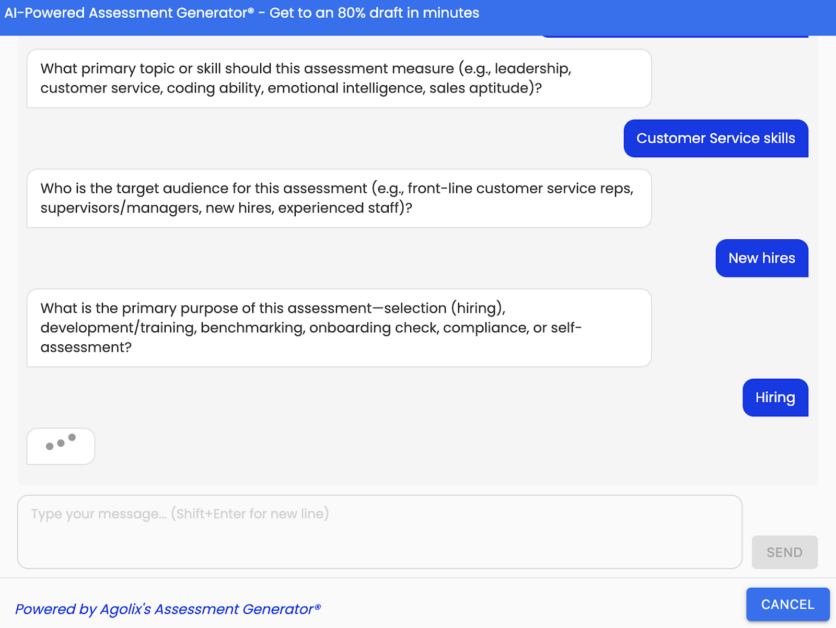836x628 pixels.
Task: Select the New hires reply bubble
Action: (x=761, y=258)
